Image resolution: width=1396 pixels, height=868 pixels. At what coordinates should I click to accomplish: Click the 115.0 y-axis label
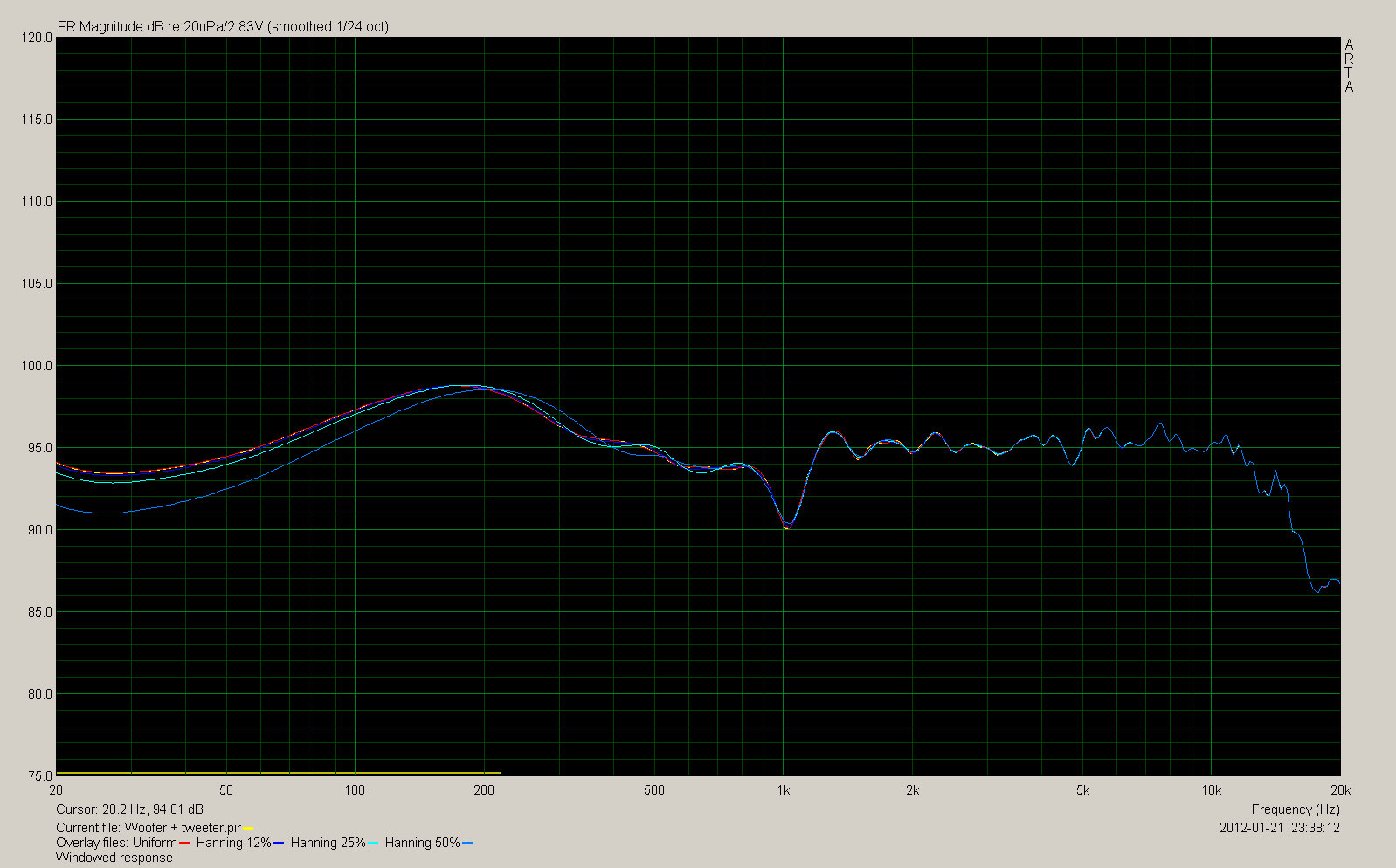click(37, 120)
